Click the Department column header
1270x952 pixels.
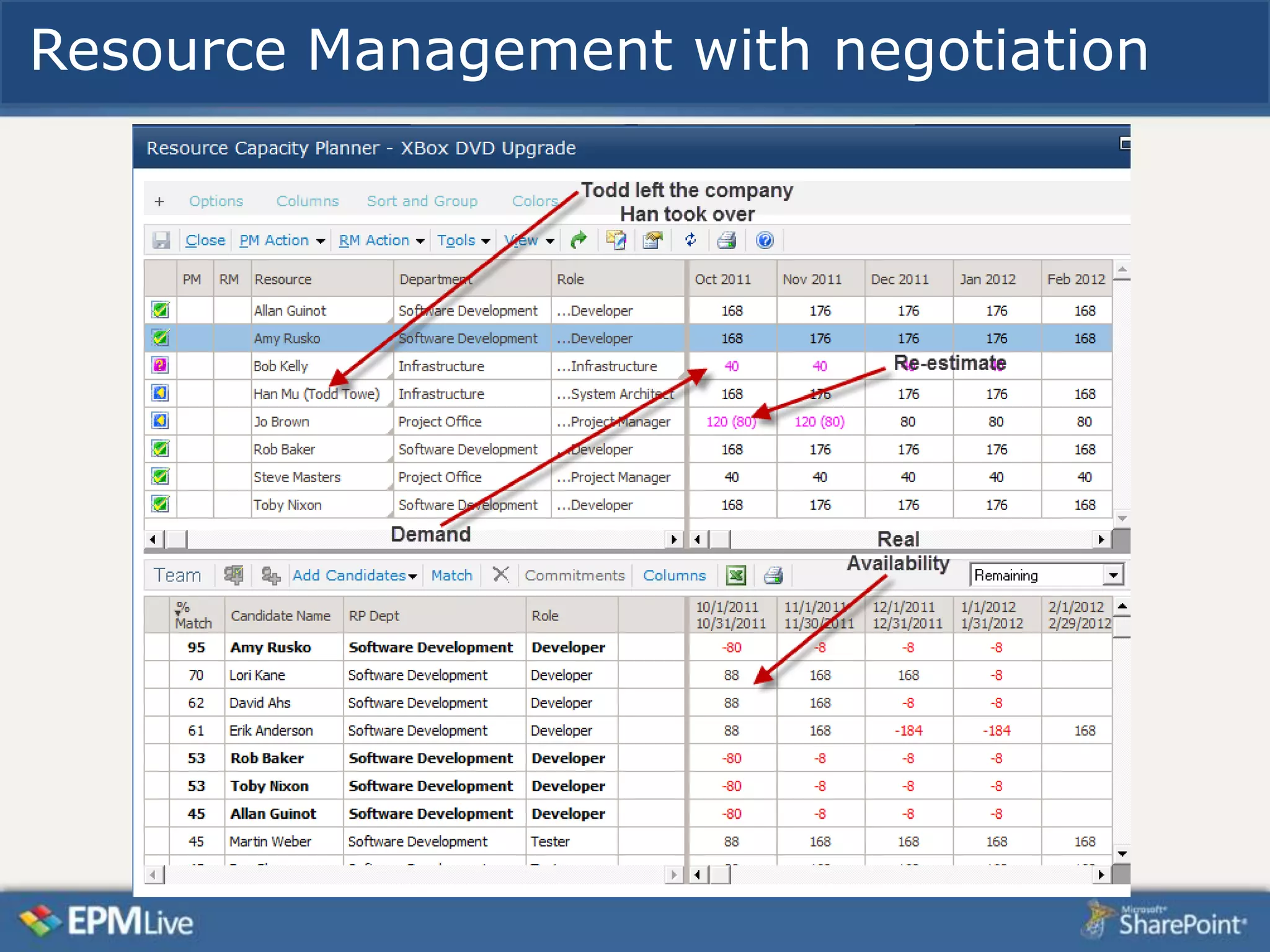[x=472, y=279]
